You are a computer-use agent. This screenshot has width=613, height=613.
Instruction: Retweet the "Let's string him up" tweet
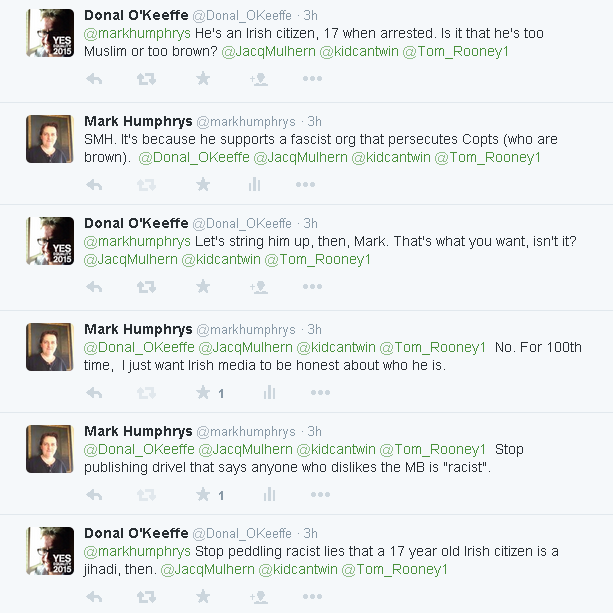coord(146,287)
